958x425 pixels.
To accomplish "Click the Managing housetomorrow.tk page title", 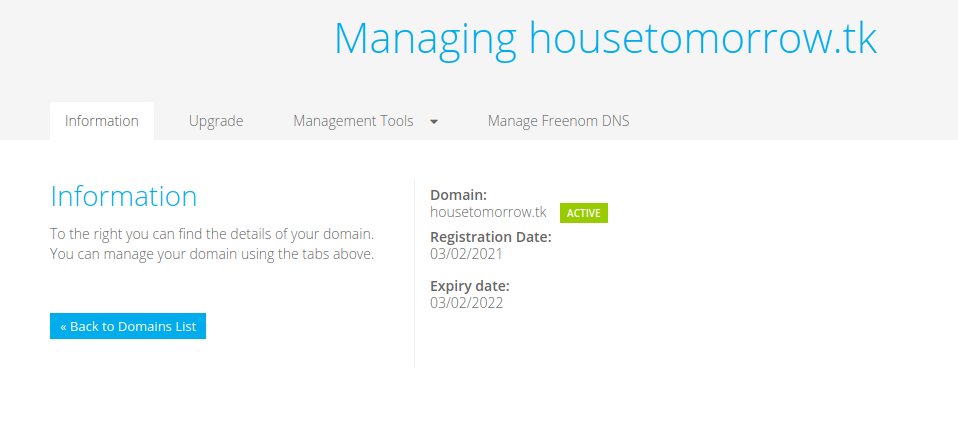I will 605,40.
